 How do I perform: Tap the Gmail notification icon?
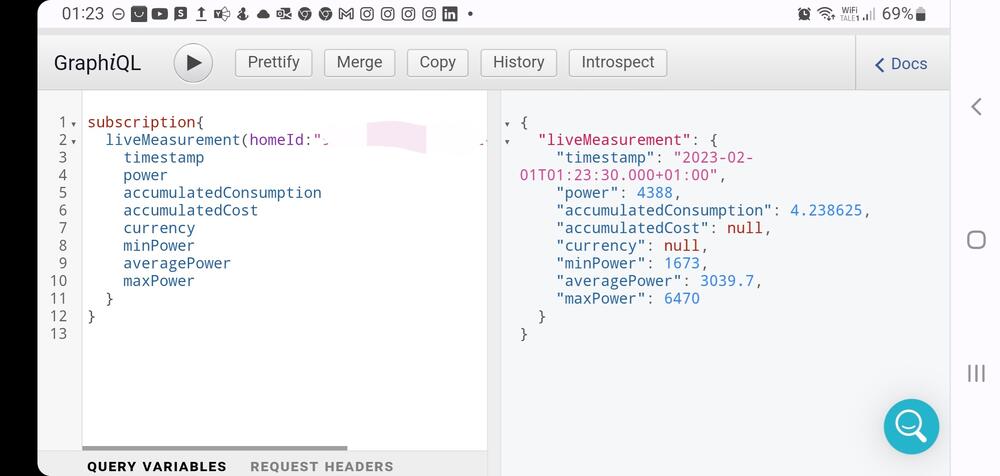346,14
